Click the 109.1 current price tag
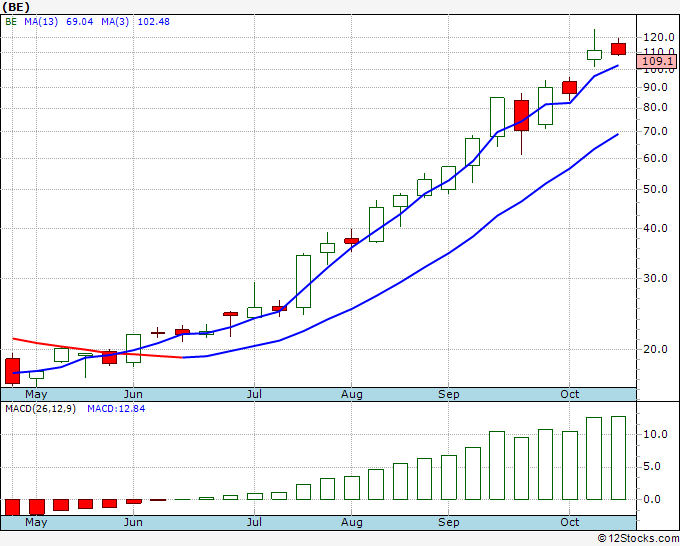 click(x=657, y=62)
